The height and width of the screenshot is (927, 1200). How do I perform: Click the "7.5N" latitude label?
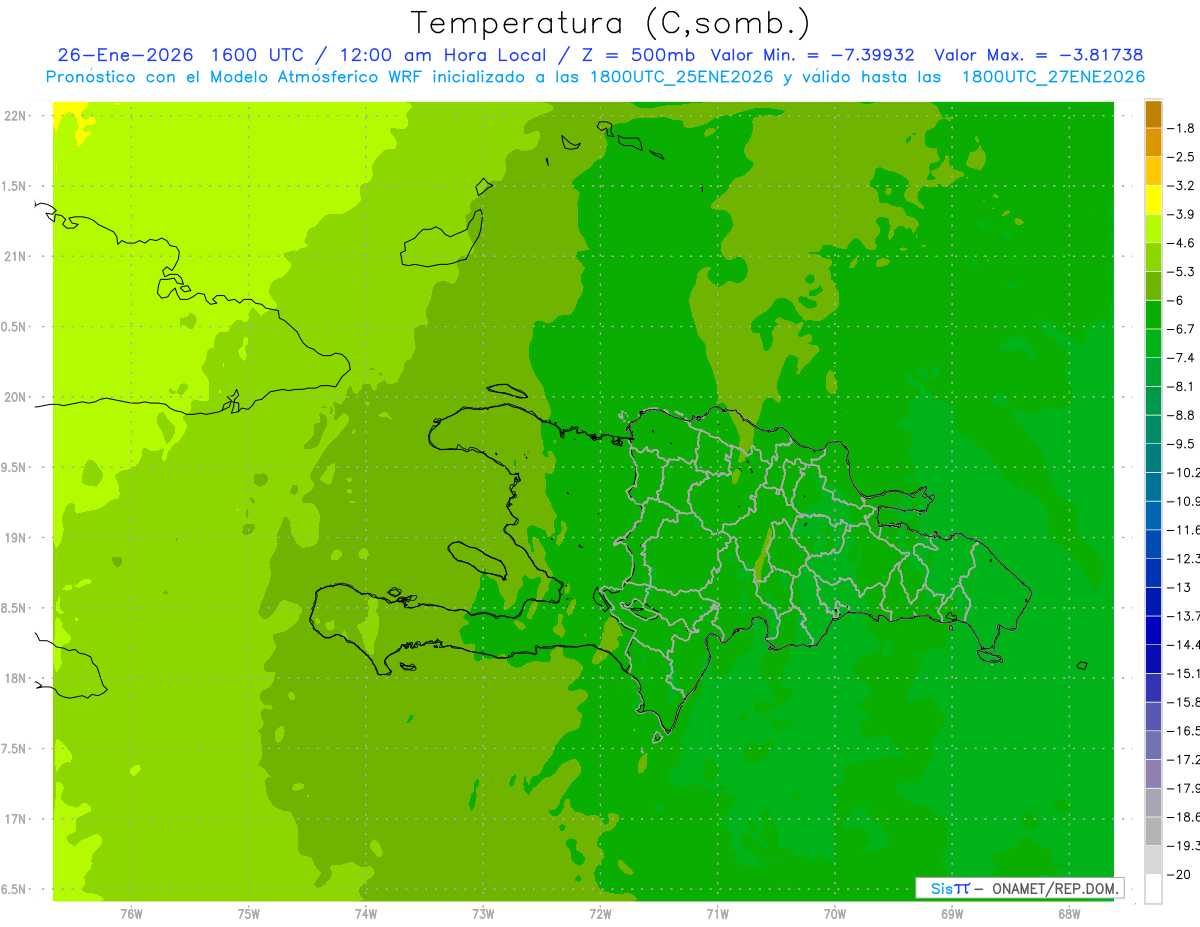point(14,749)
